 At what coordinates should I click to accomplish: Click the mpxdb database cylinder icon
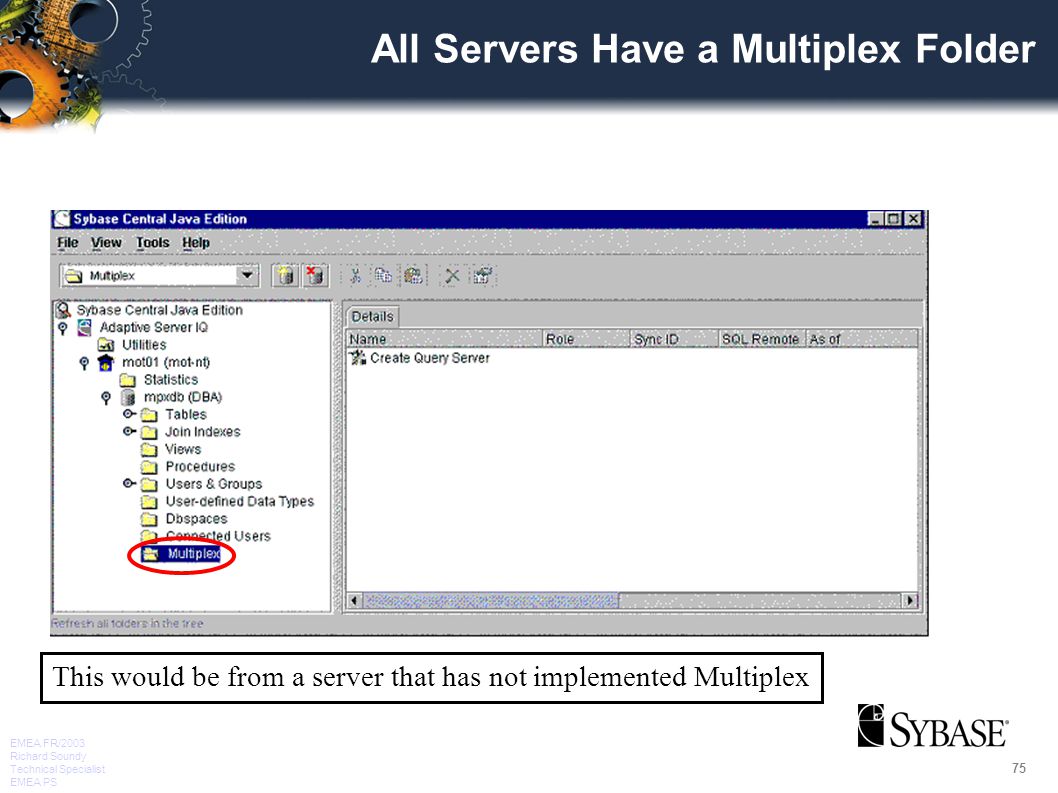(x=128, y=398)
